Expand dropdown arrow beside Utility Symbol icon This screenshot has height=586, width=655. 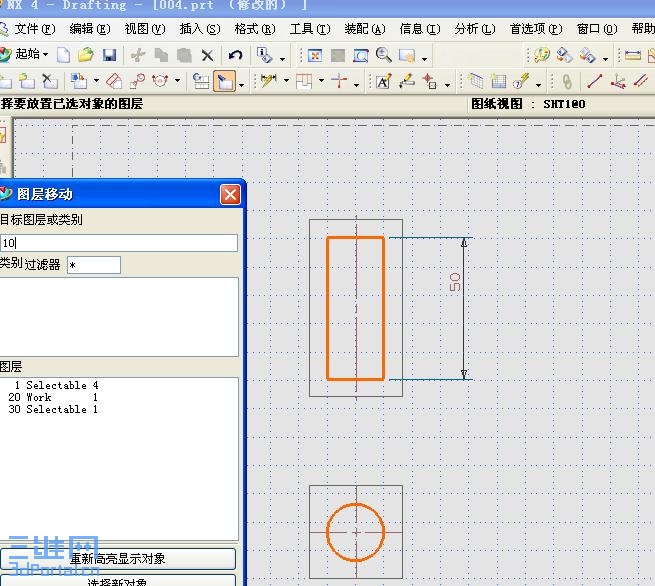coord(356,85)
